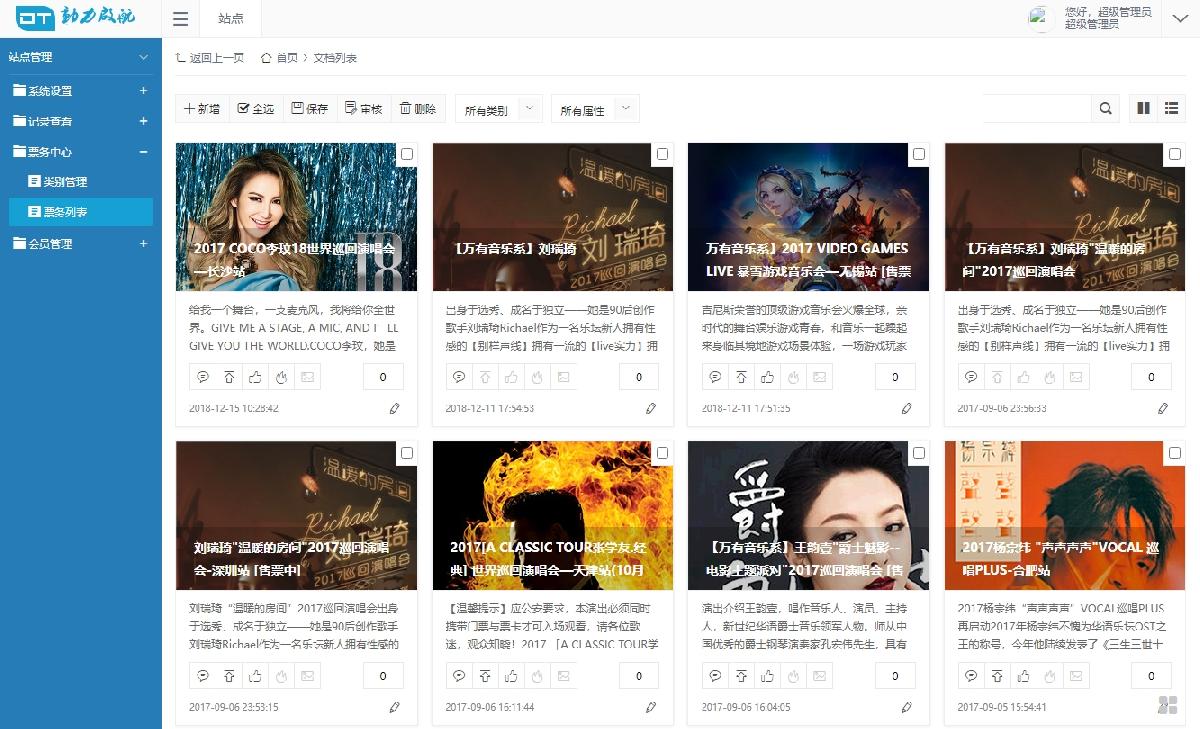Click the 删除 button

(x=418, y=108)
